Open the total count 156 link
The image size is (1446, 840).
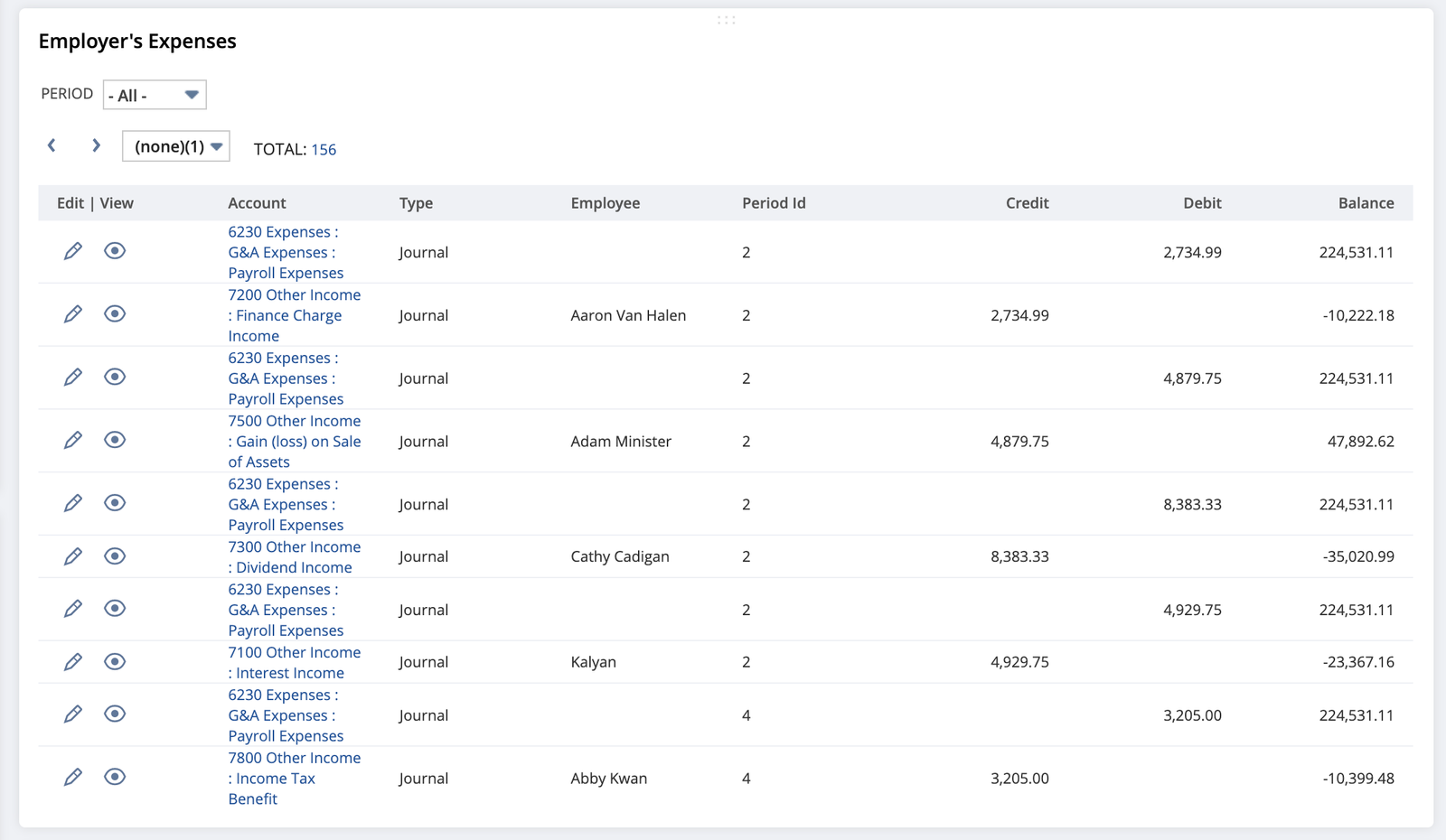[x=324, y=149]
